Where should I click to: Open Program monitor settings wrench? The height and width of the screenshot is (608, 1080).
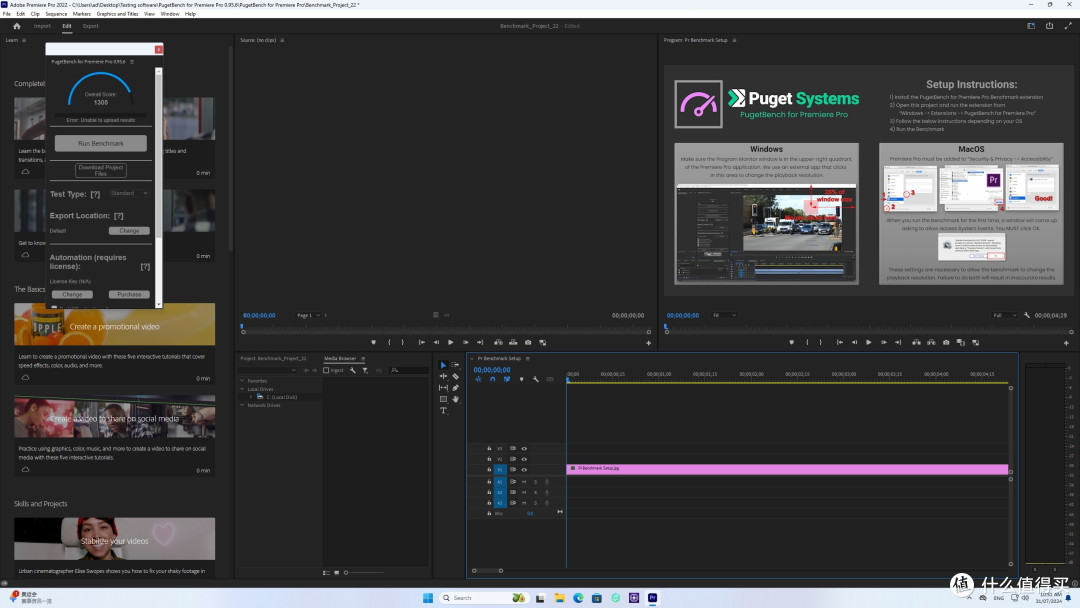pos(1026,315)
